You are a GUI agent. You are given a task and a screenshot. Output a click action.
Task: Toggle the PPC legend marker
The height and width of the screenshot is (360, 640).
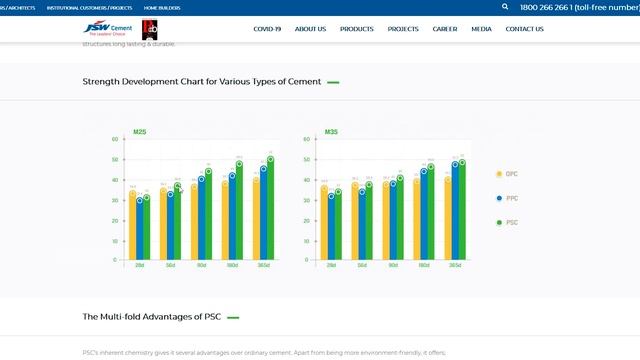pyautogui.click(x=499, y=198)
